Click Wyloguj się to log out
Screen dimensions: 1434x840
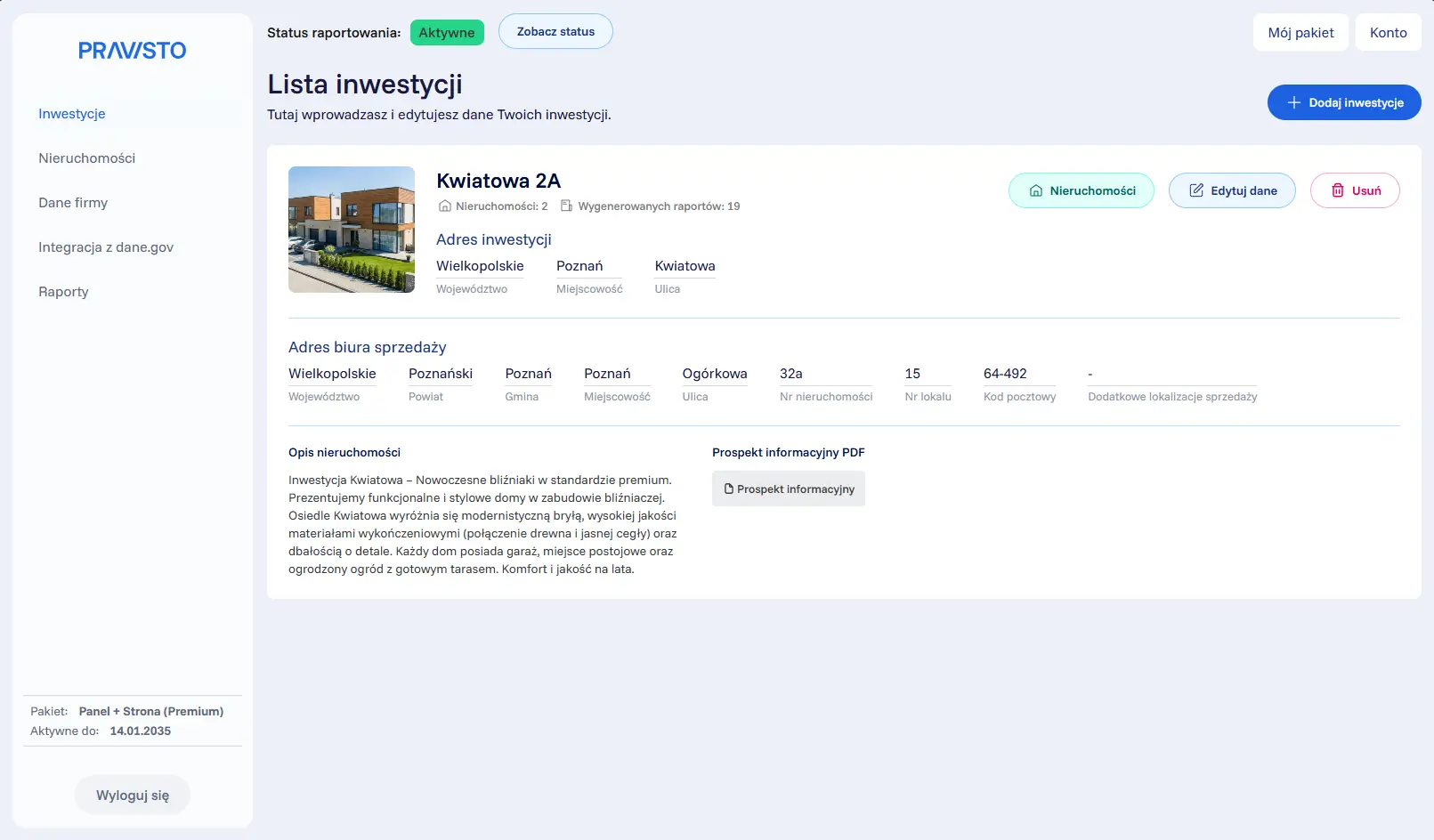tap(132, 794)
